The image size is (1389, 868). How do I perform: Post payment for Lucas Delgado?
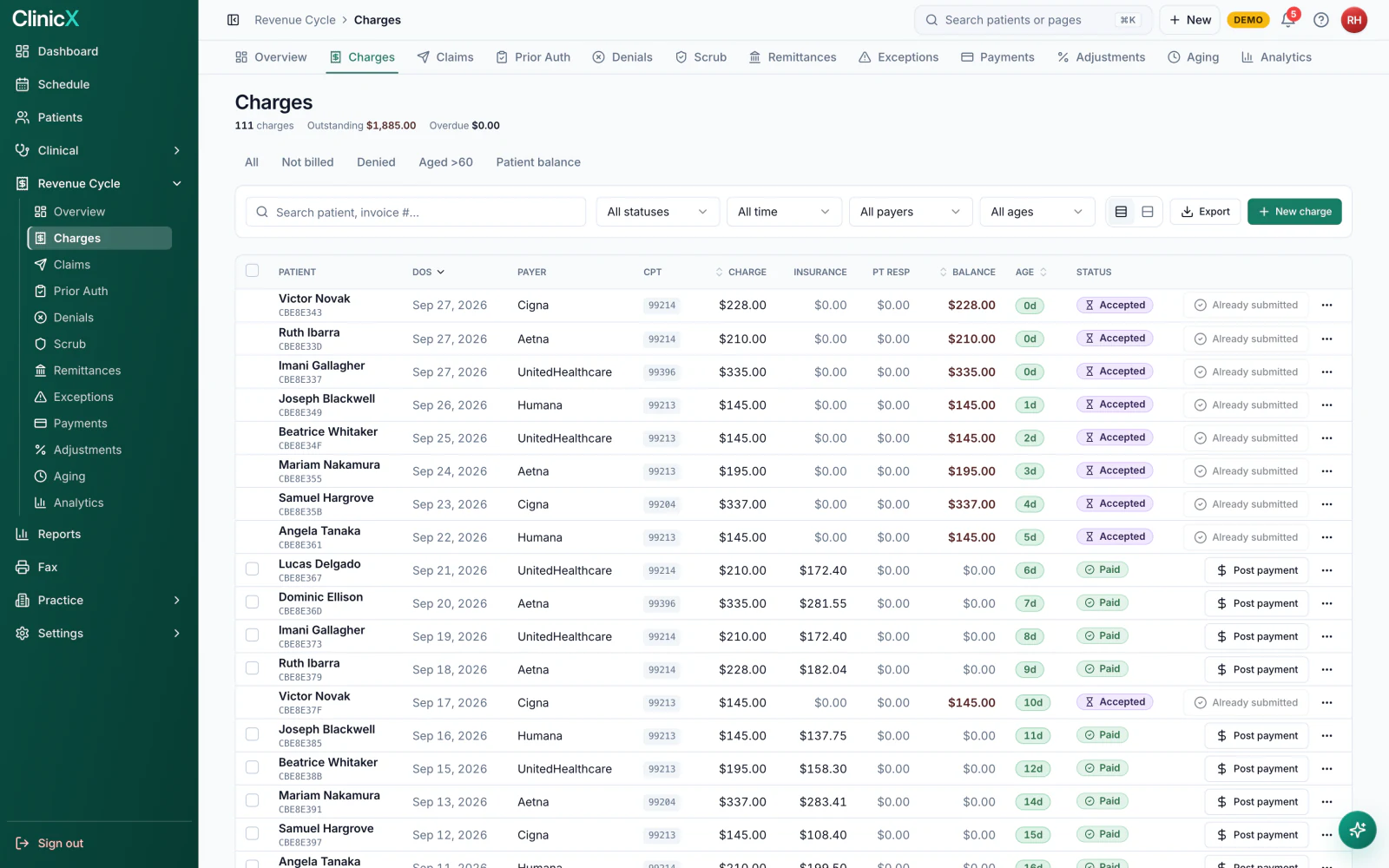[1256, 570]
